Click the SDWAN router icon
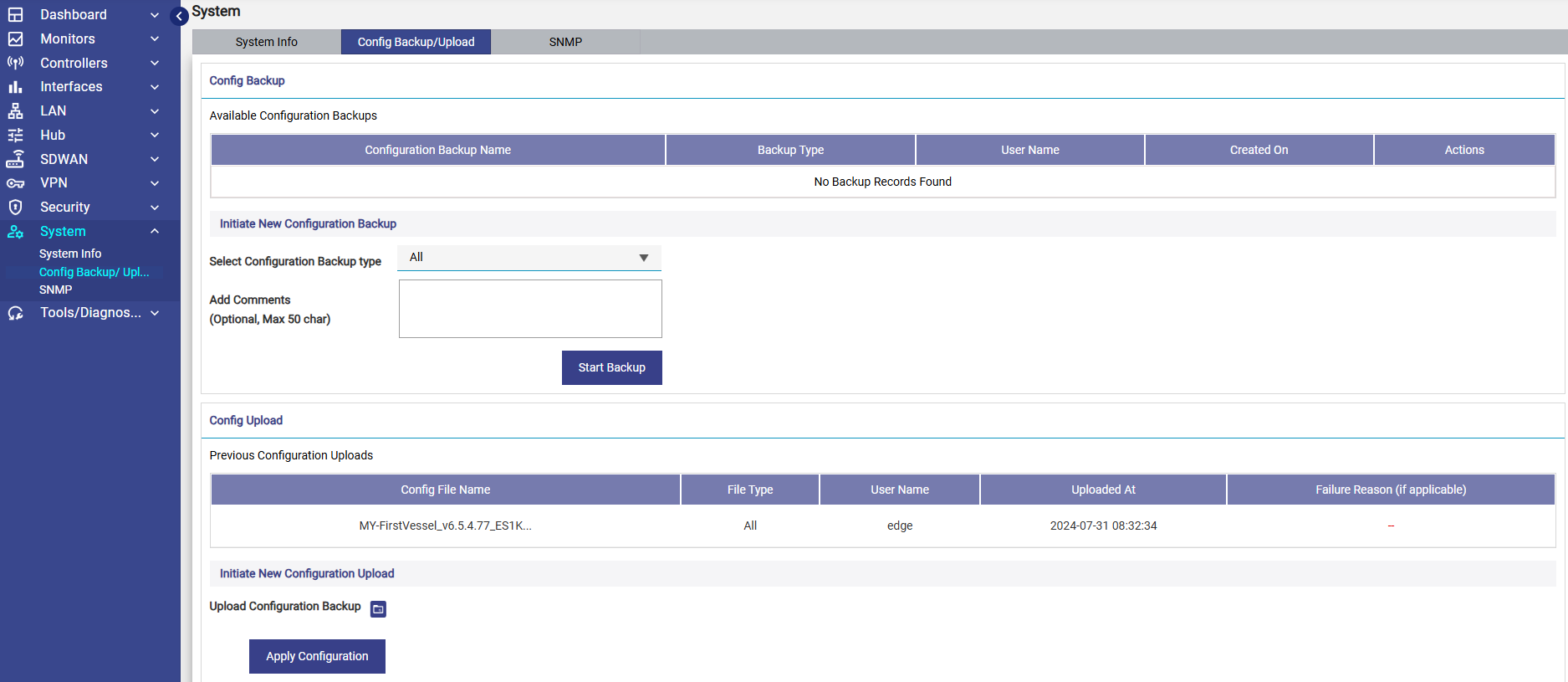This screenshot has height=682, width=1568. click(x=15, y=159)
